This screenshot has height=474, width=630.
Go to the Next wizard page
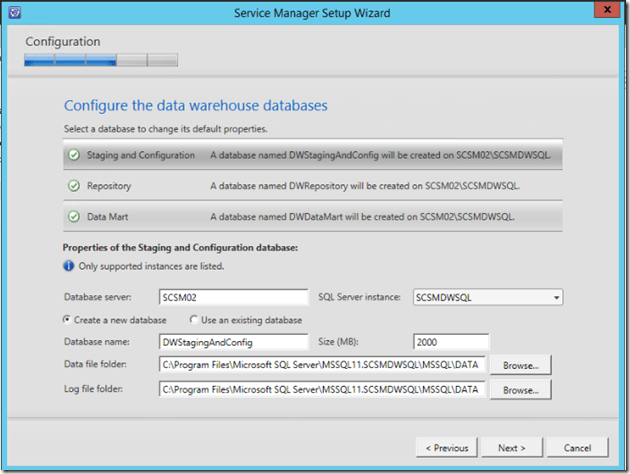[511, 447]
